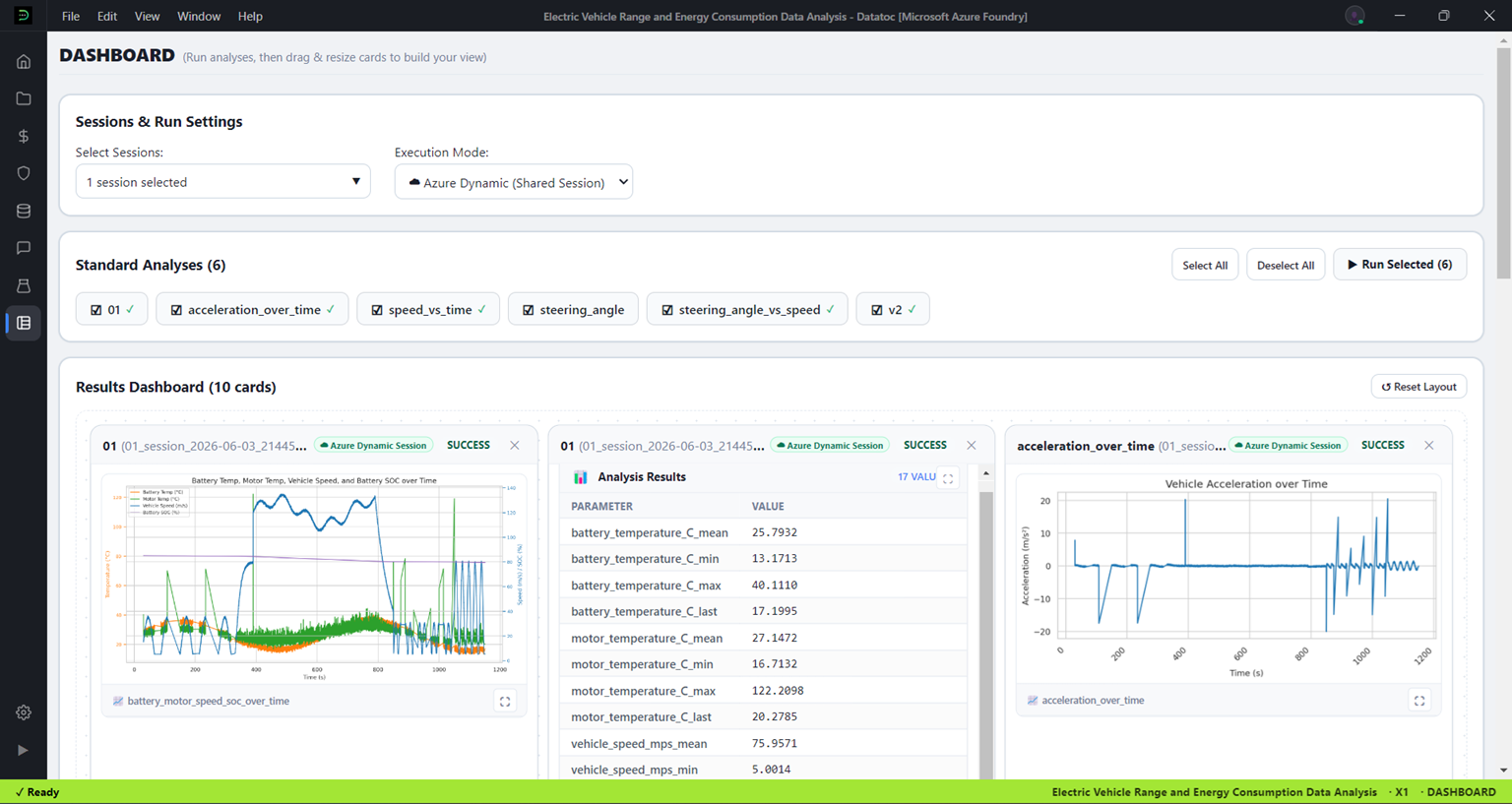Viewport: 1512px width, 804px height.
Task: Click the motor_temperature_C_last value 20.2785
Action: [x=775, y=717]
